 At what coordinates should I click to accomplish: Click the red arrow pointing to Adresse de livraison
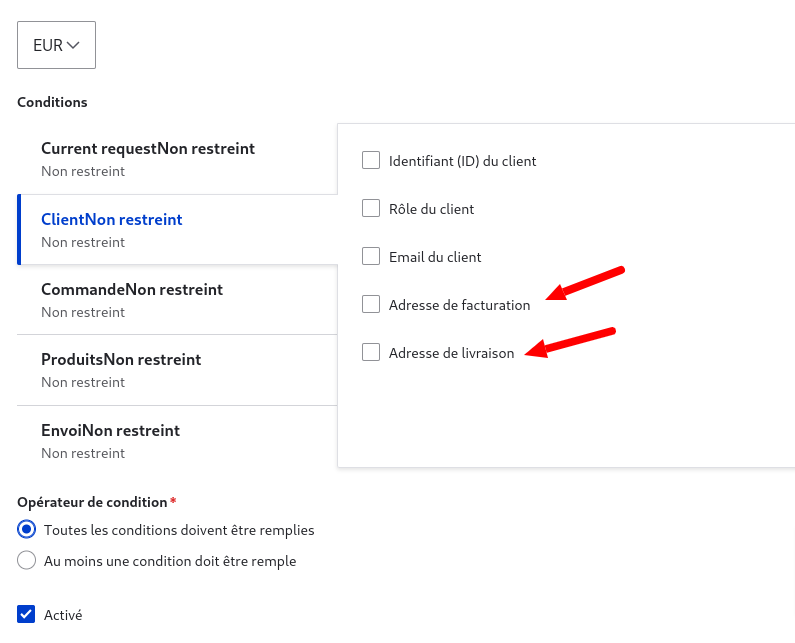click(570, 341)
